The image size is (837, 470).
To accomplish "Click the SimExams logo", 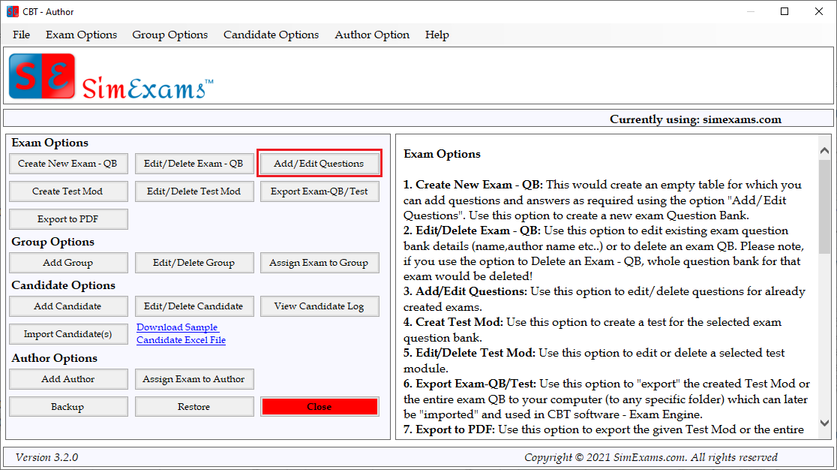I will [111, 77].
